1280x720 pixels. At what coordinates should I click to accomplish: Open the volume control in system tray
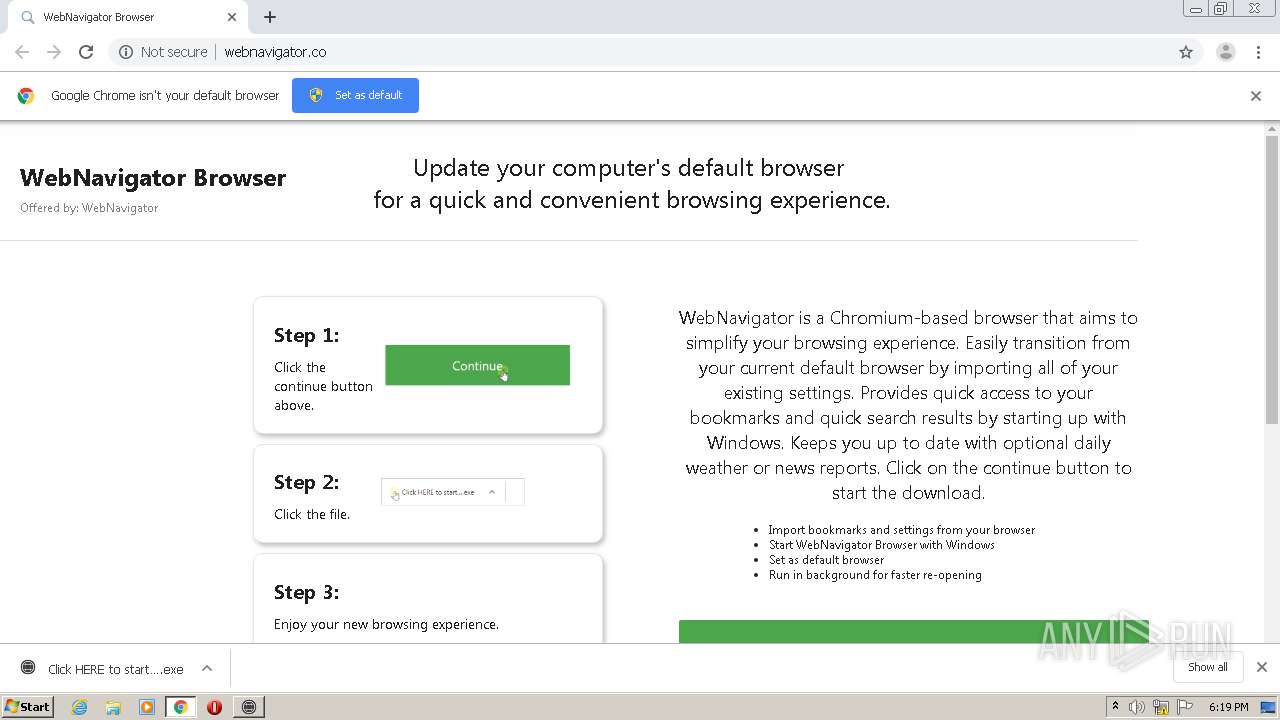(x=1137, y=707)
